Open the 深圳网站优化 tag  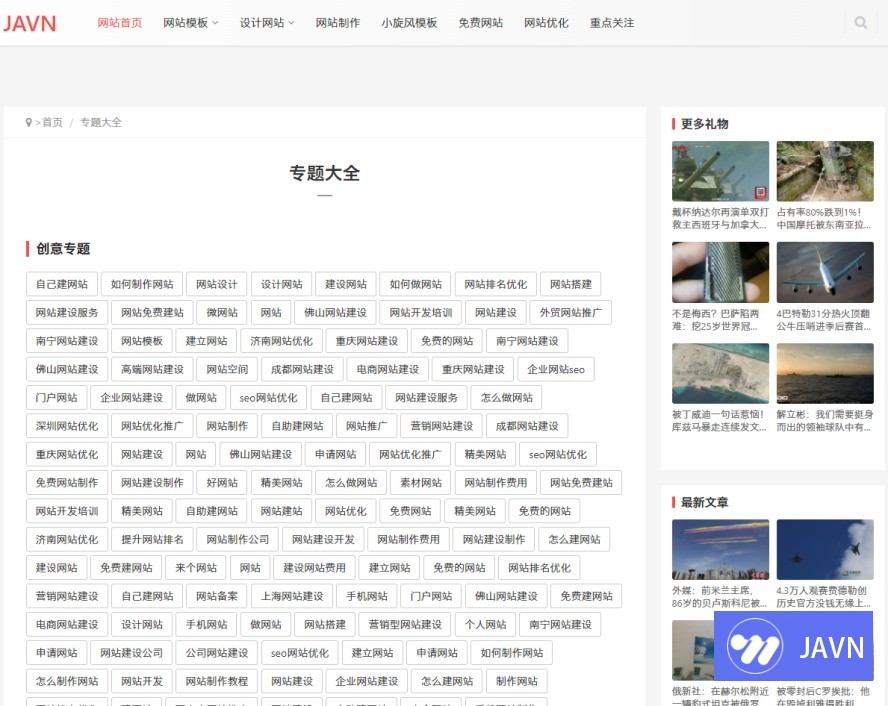coord(67,426)
